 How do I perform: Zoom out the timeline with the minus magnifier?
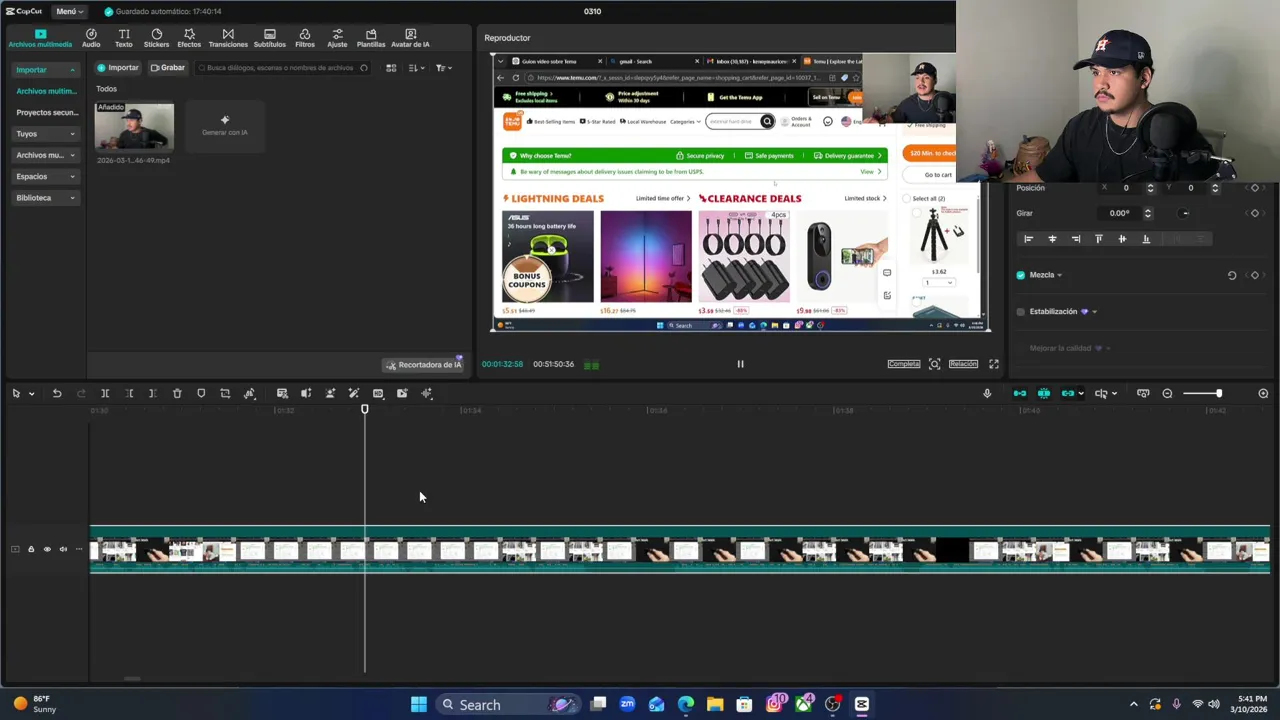pos(1167,393)
